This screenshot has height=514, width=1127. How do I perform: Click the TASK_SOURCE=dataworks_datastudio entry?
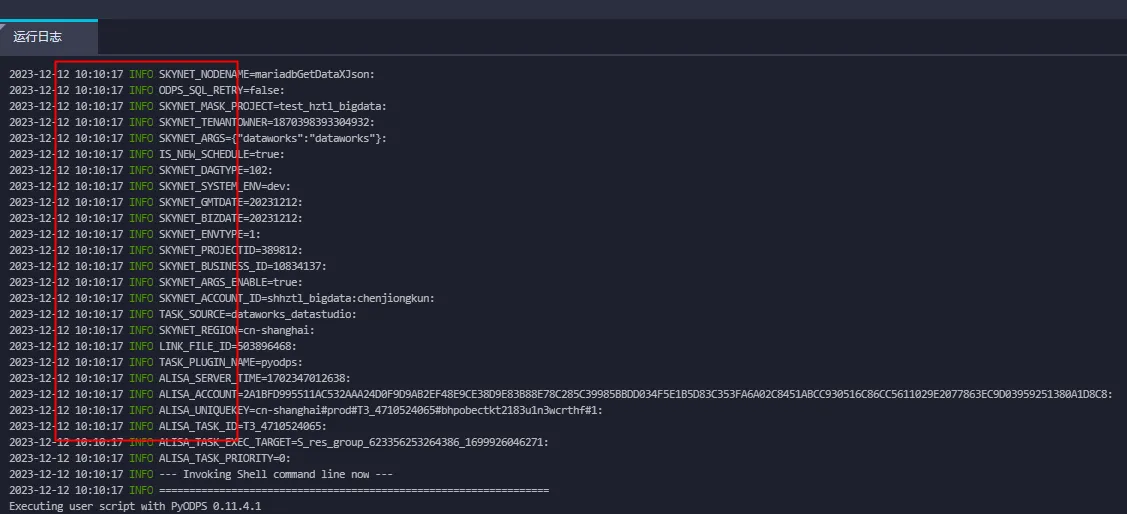257,314
